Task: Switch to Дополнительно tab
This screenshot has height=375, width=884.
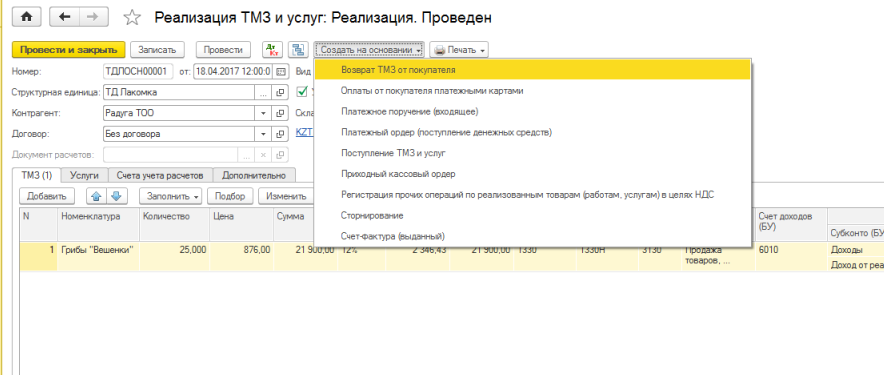Action: click(254, 175)
